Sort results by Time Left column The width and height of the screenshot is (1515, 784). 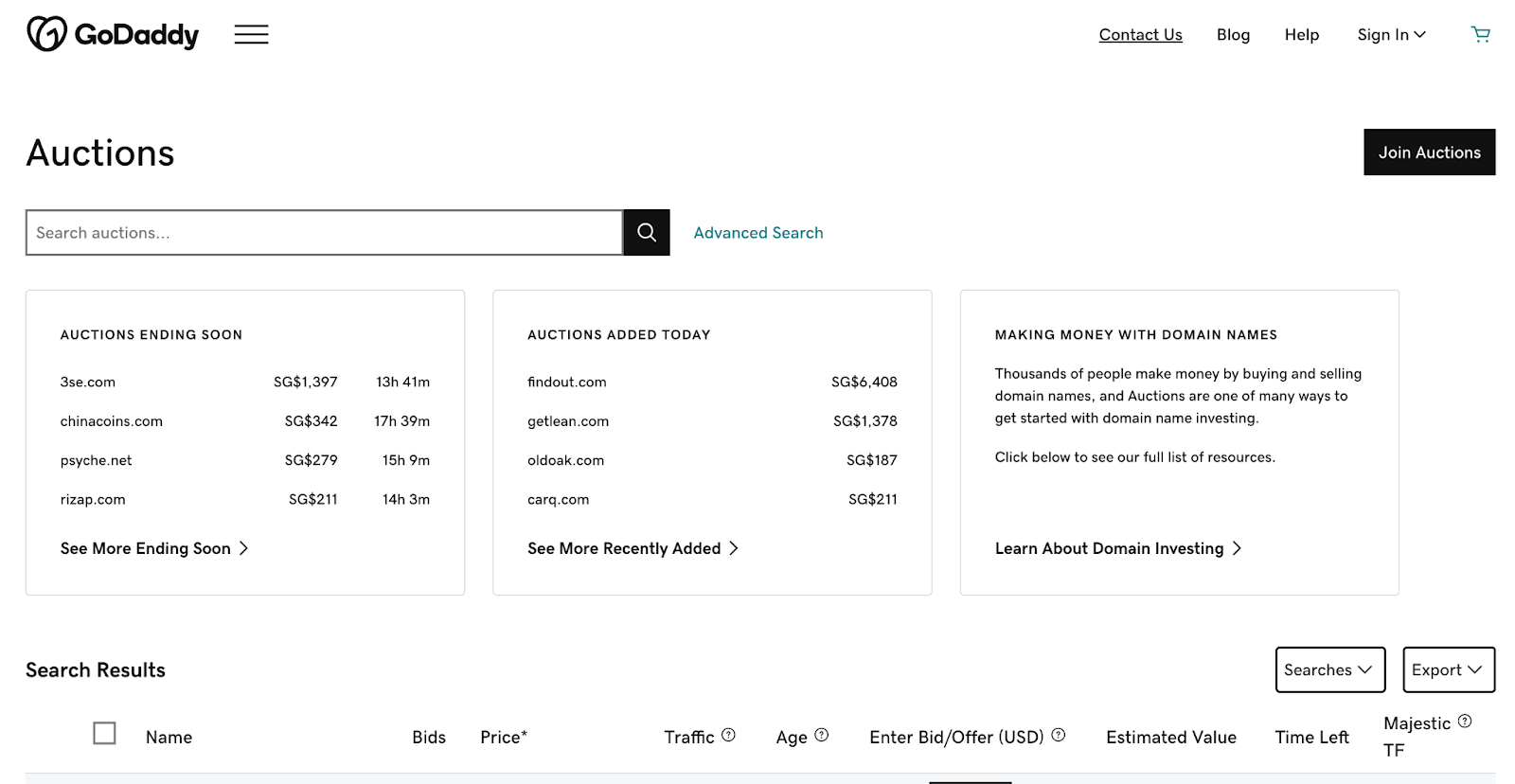pyautogui.click(x=1311, y=737)
